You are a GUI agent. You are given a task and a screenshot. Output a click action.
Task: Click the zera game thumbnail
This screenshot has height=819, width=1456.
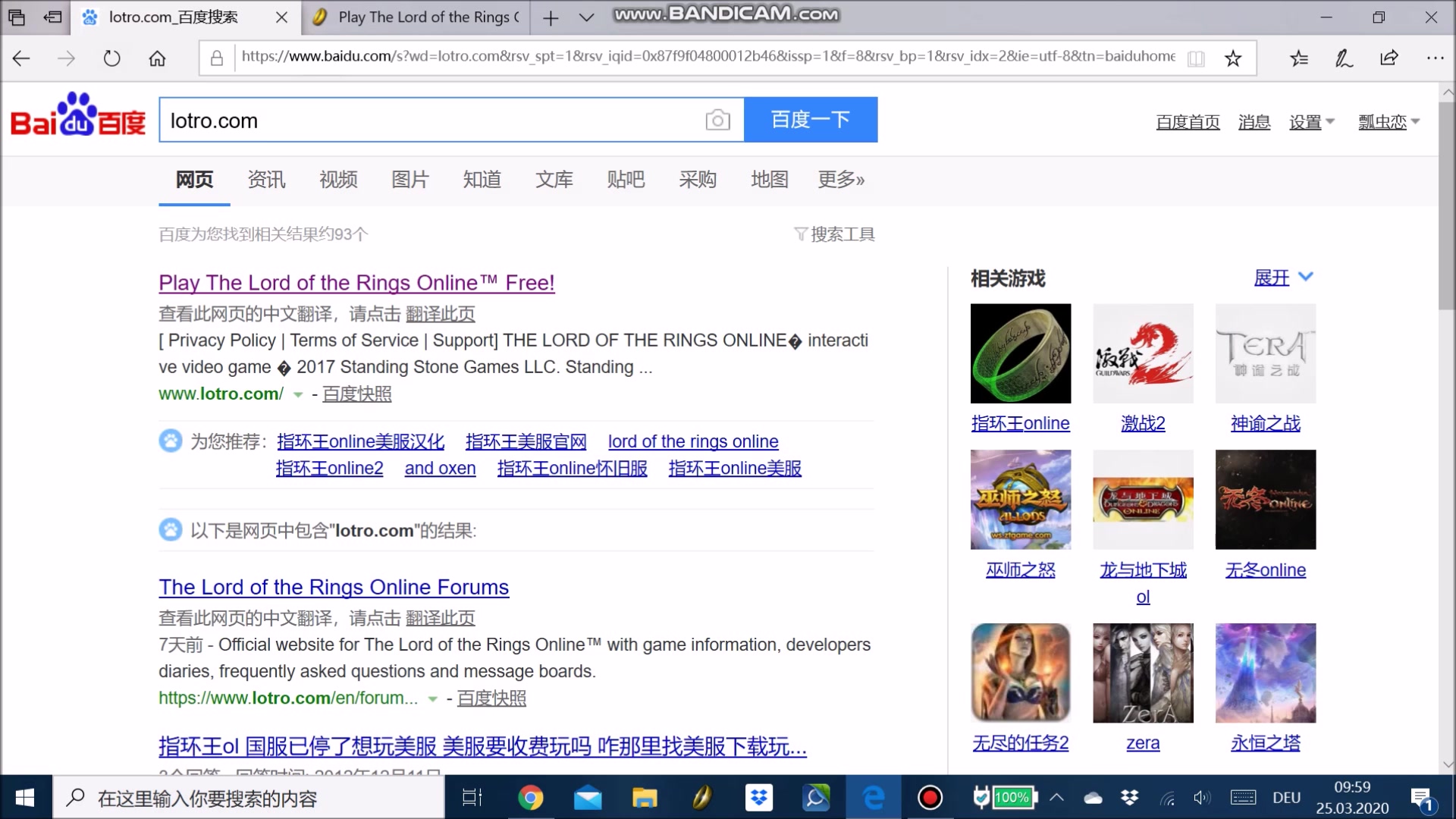tap(1143, 673)
